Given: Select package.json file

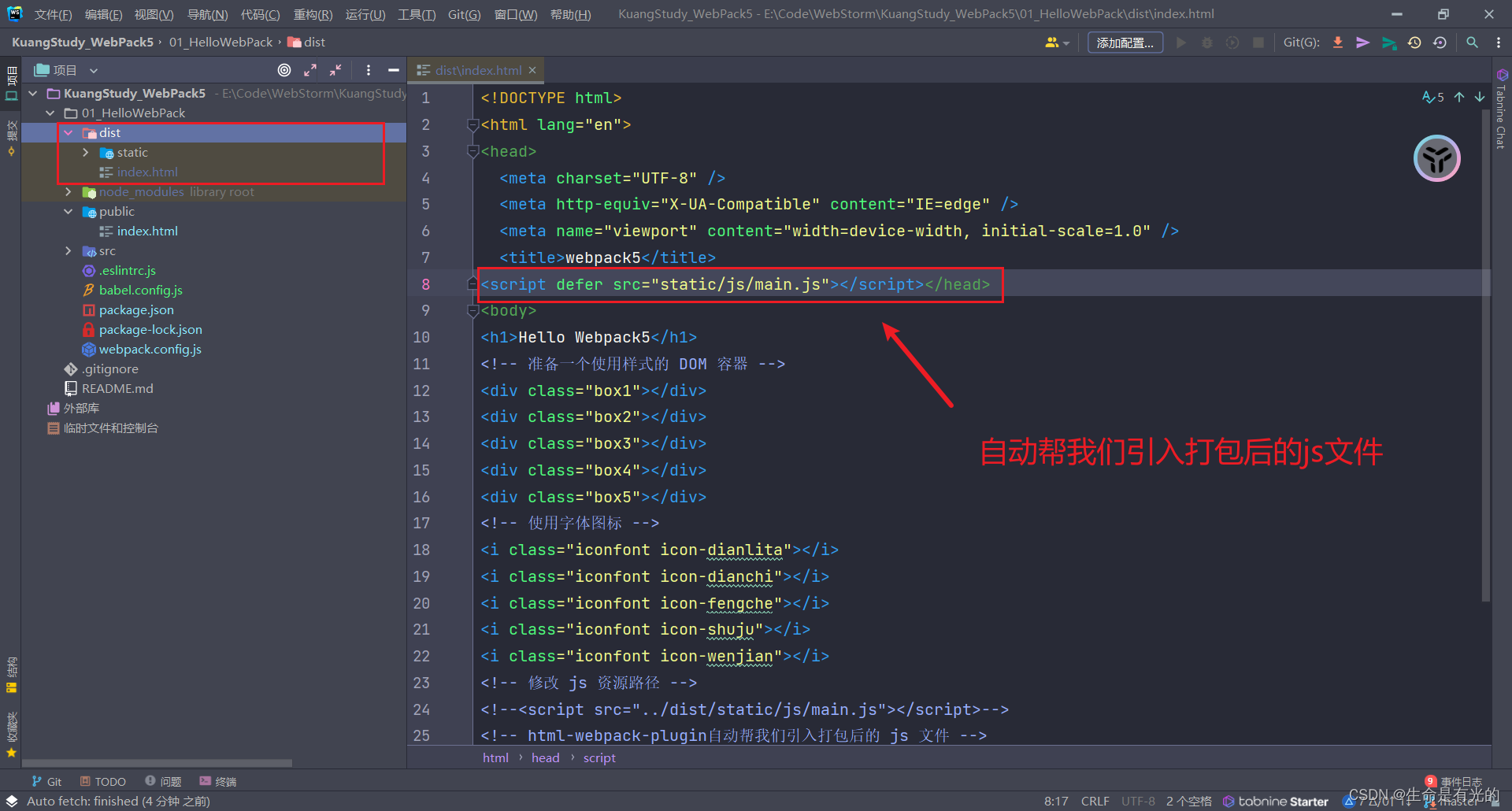Looking at the screenshot, I should tap(136, 309).
